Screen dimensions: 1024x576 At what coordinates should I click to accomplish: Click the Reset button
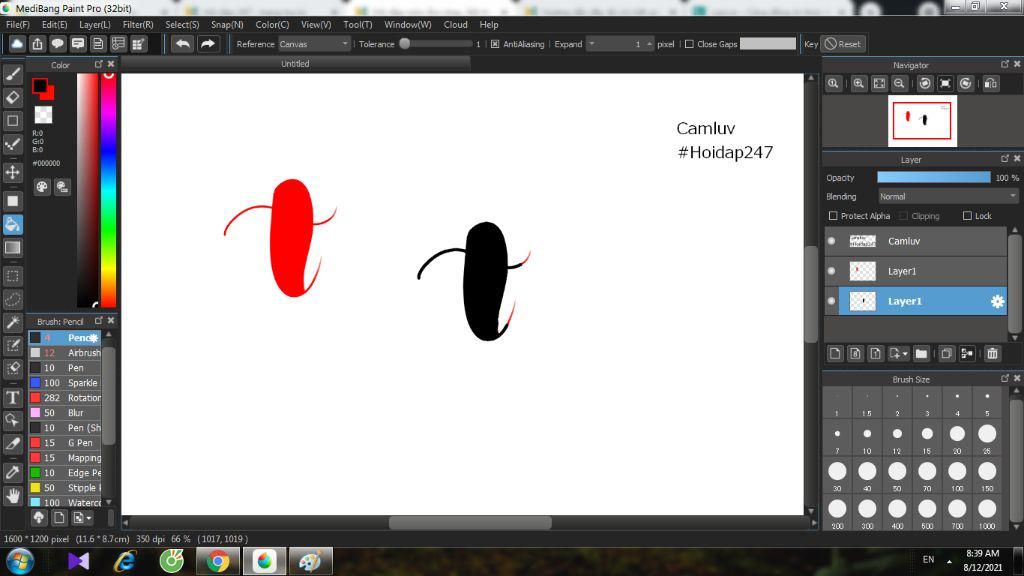[x=842, y=44]
